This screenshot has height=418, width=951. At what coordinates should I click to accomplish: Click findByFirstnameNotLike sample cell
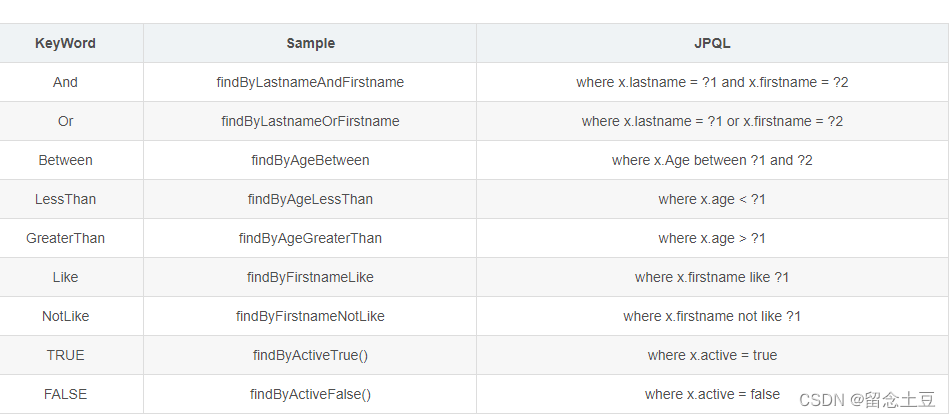[x=310, y=316]
